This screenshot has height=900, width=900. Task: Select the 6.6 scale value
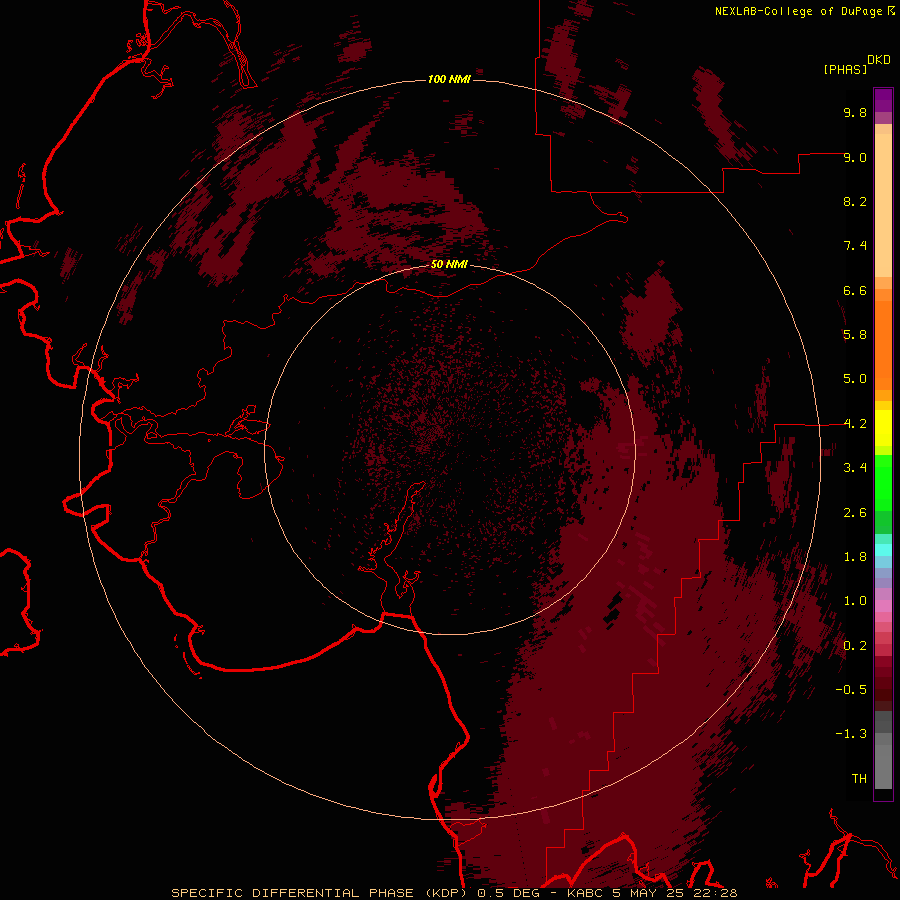855,290
